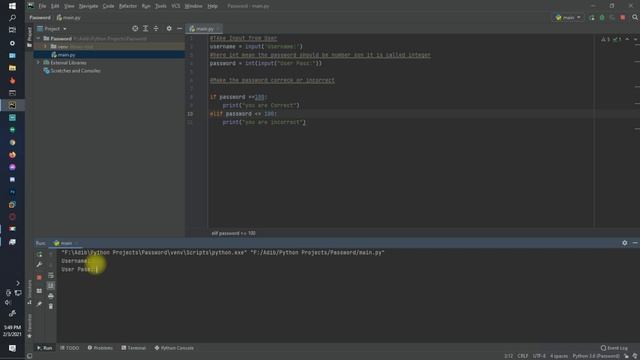Image resolution: width=640 pixels, height=360 pixels.
Task: Click the Password breadcrumb in navigation bar
Action: click(40, 18)
